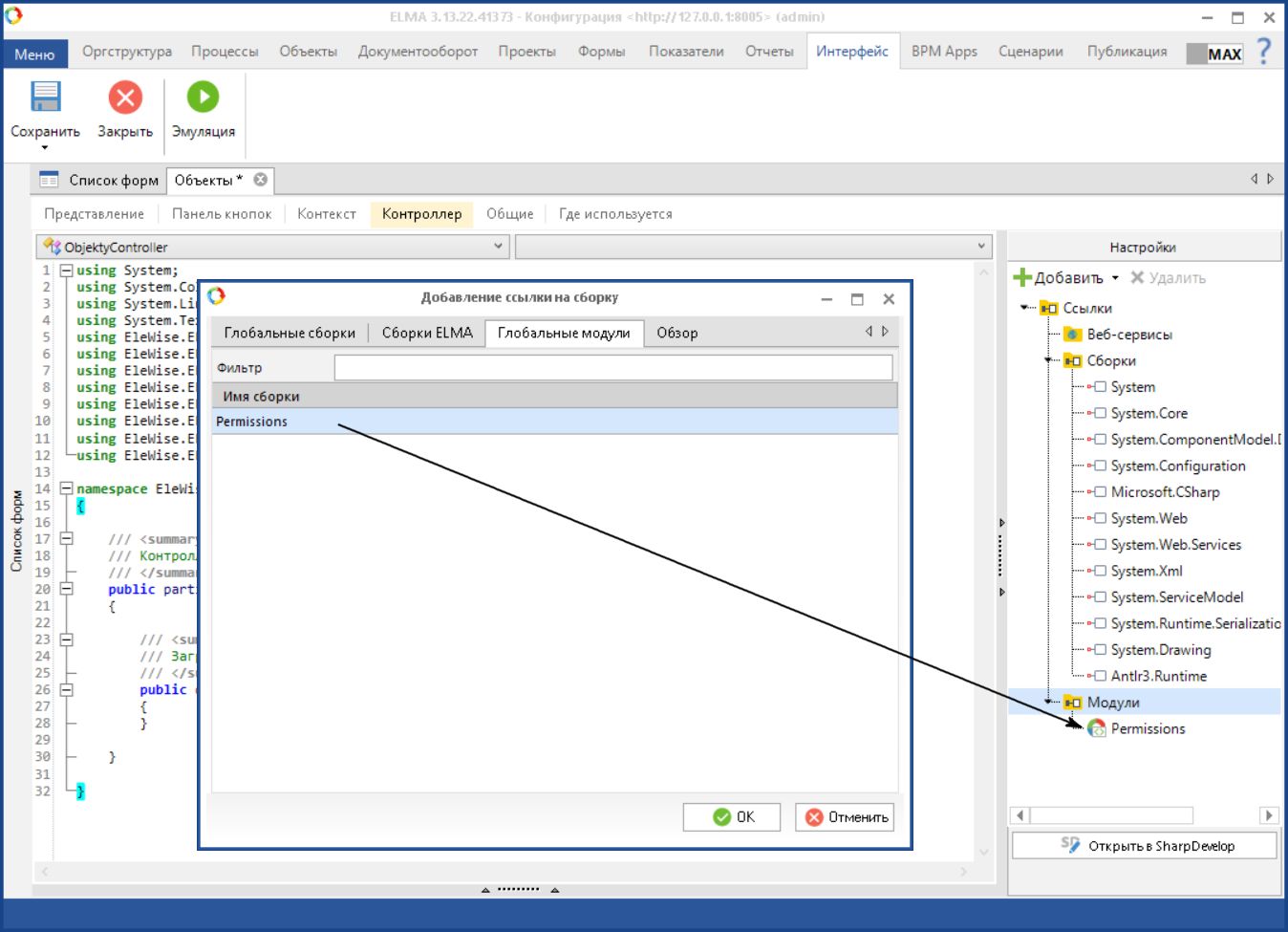Viewport: 1288px width, 932px height.
Task: Select System.Drawing in the tree
Action: (x=1160, y=650)
